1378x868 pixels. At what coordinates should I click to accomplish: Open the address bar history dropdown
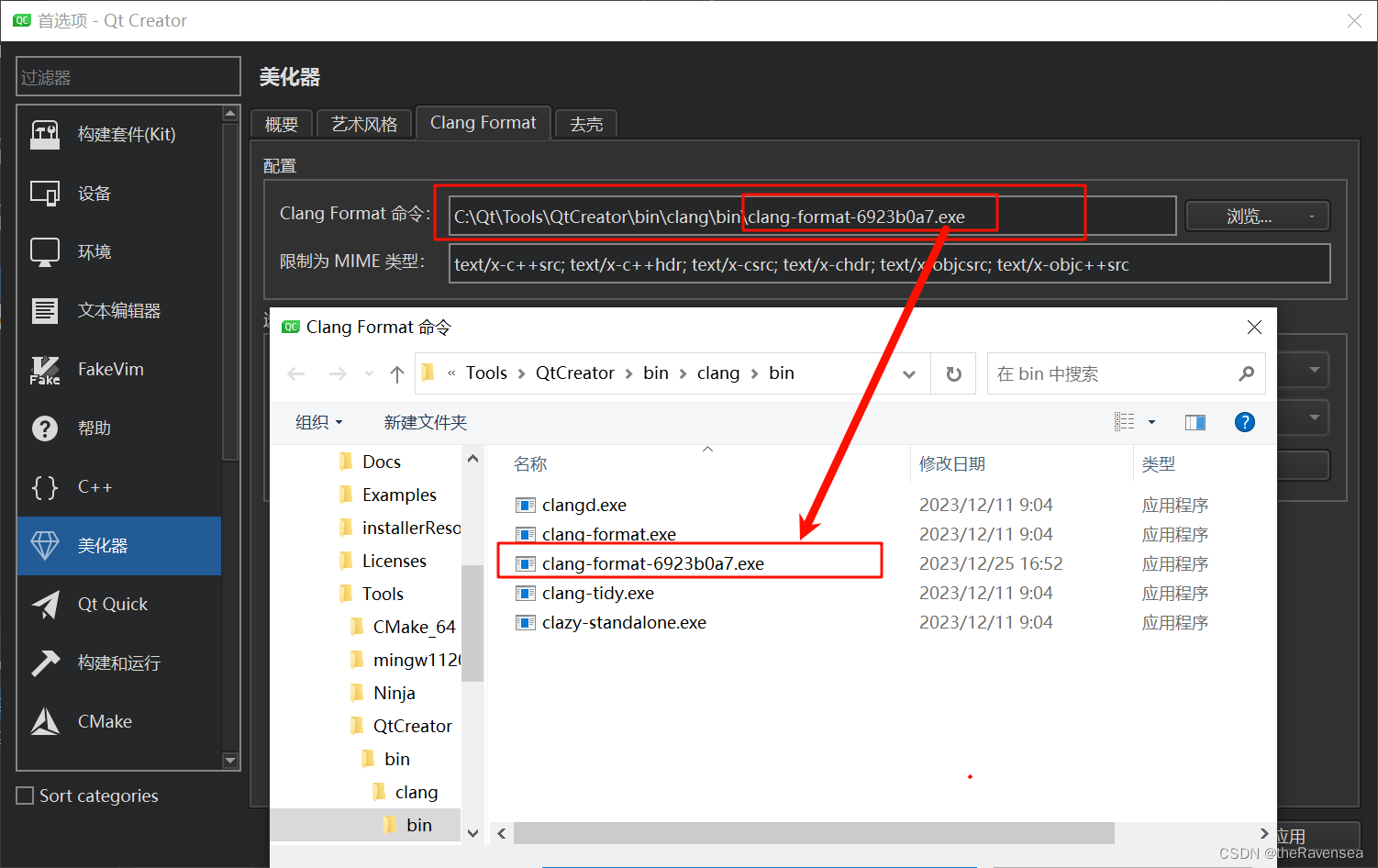click(x=909, y=373)
